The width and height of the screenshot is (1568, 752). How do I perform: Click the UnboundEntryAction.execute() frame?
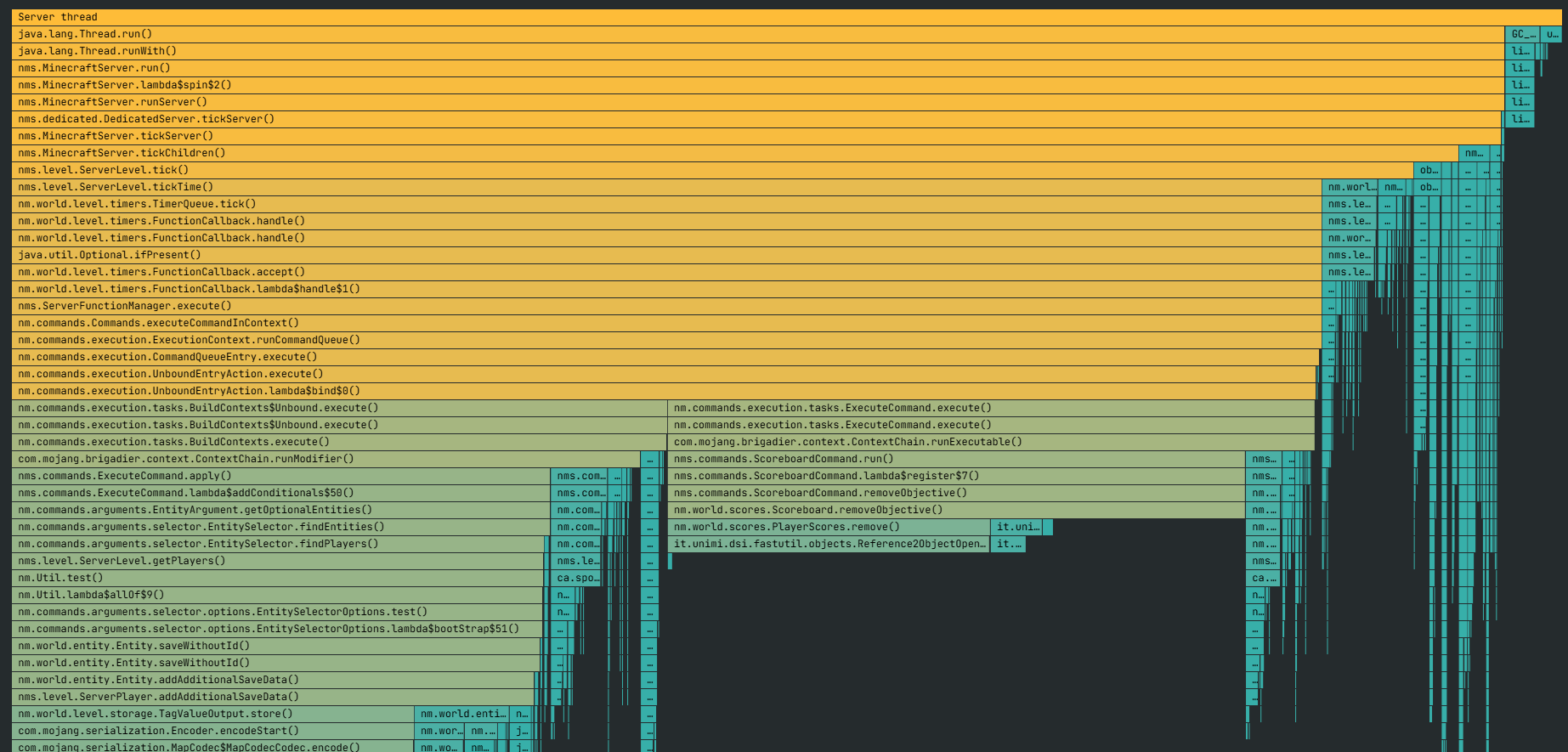[664, 374]
